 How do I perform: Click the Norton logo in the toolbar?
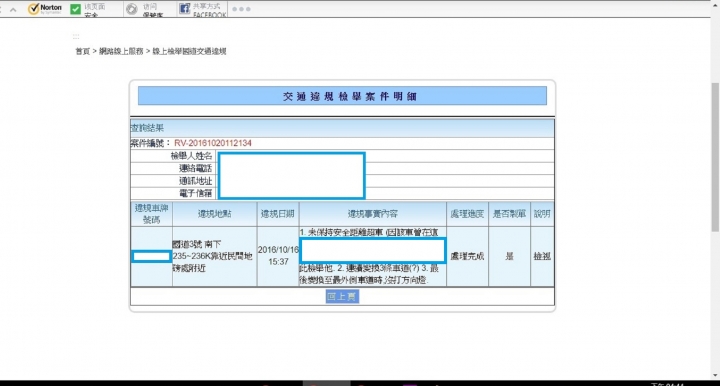[x=45, y=9]
